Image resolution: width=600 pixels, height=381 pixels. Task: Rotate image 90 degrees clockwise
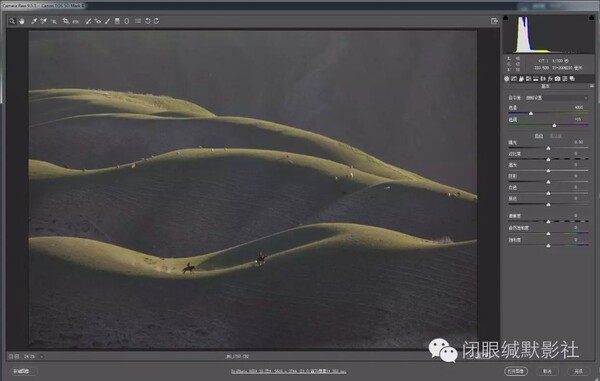pos(157,21)
